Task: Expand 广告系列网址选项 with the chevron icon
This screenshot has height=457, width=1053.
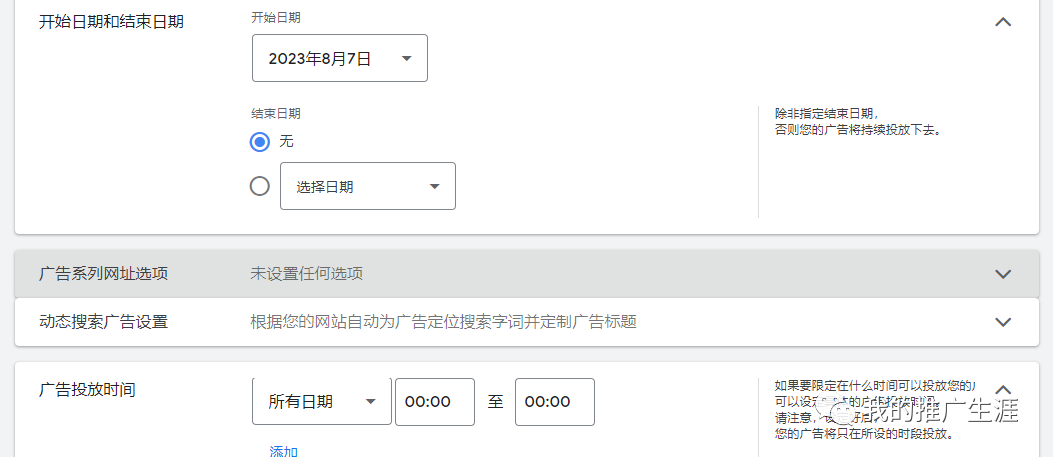Action: (x=1003, y=274)
